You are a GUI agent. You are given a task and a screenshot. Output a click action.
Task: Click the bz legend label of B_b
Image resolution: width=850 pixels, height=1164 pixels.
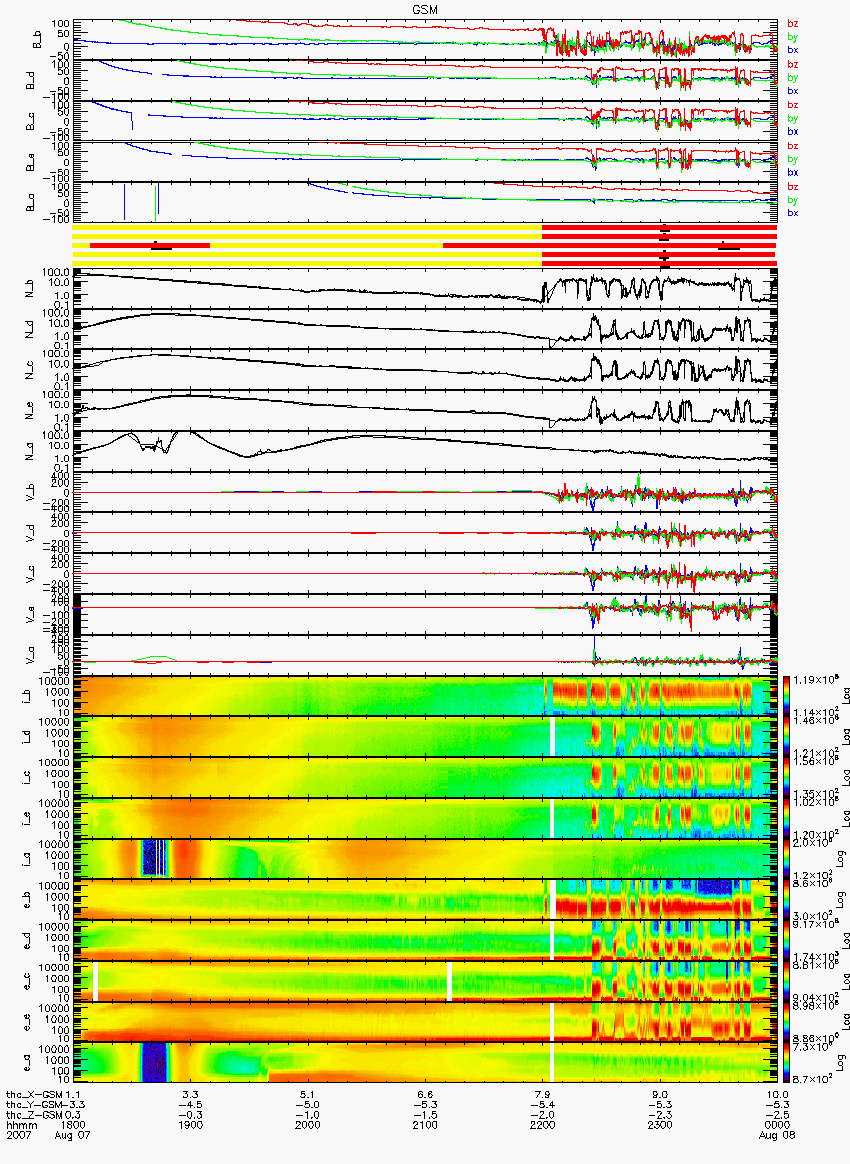click(x=793, y=24)
